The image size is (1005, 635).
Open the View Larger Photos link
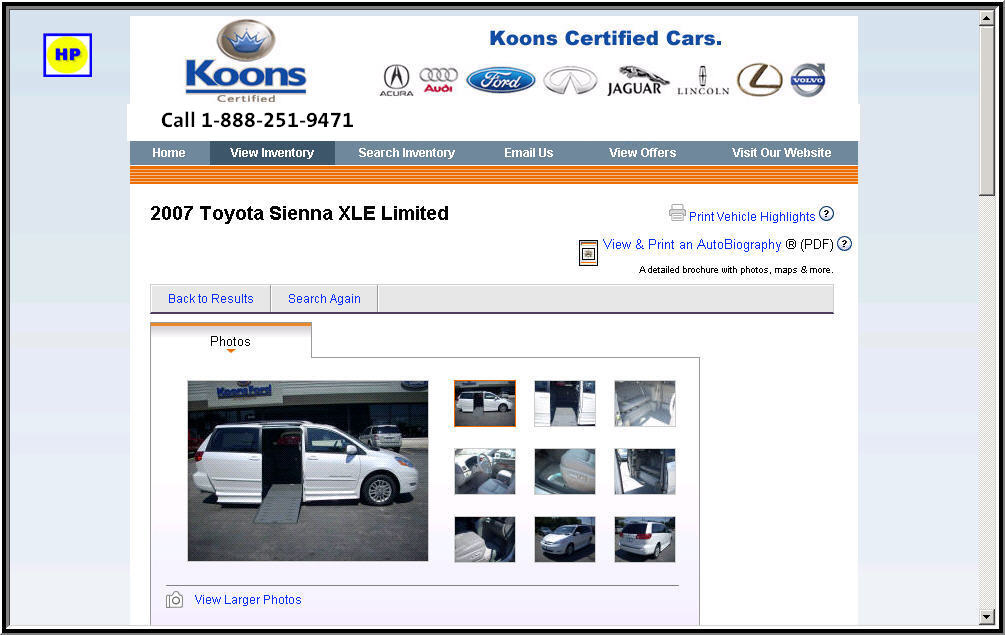[x=248, y=600]
